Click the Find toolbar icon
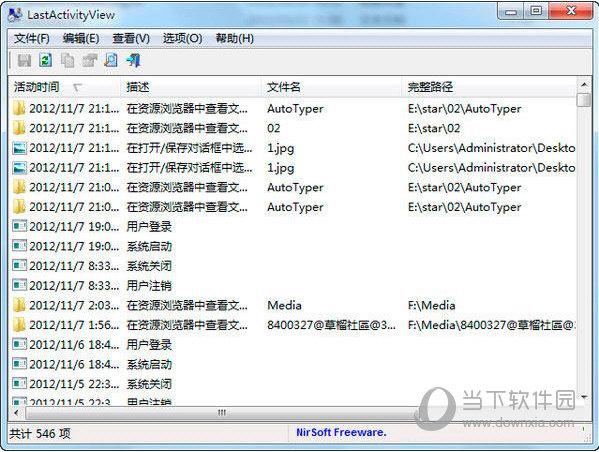The width and height of the screenshot is (599, 452). [x=111, y=60]
